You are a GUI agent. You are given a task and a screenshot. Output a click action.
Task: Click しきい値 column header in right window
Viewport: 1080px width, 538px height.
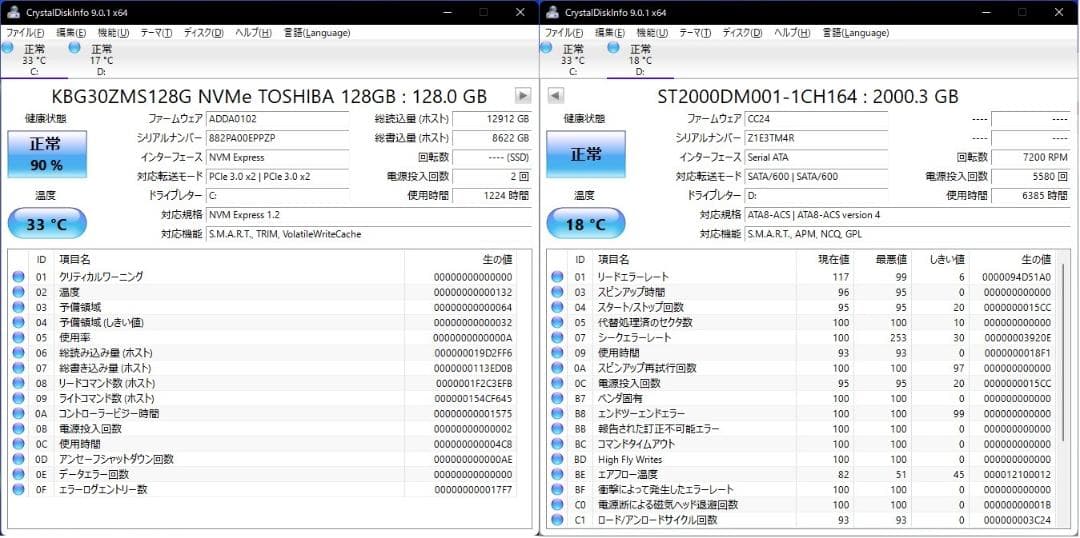tap(939, 259)
